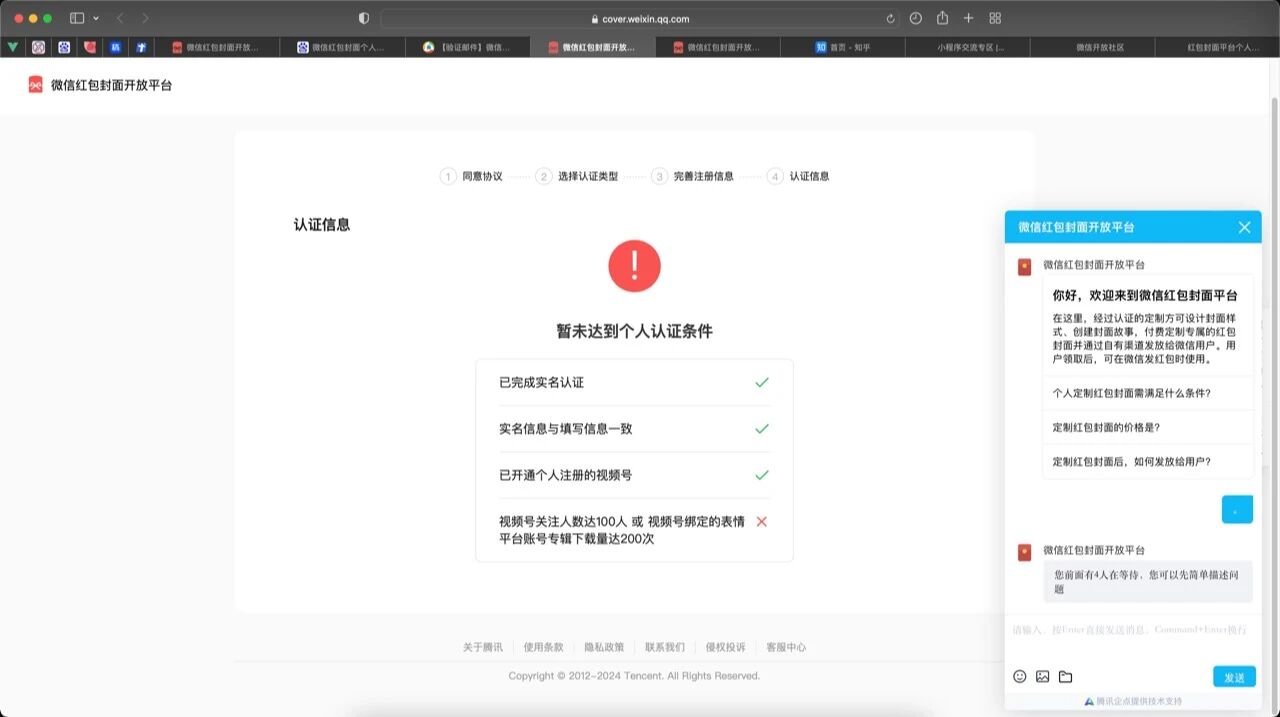Open the 使用条款 footer link
The height and width of the screenshot is (717, 1280).
[543, 647]
